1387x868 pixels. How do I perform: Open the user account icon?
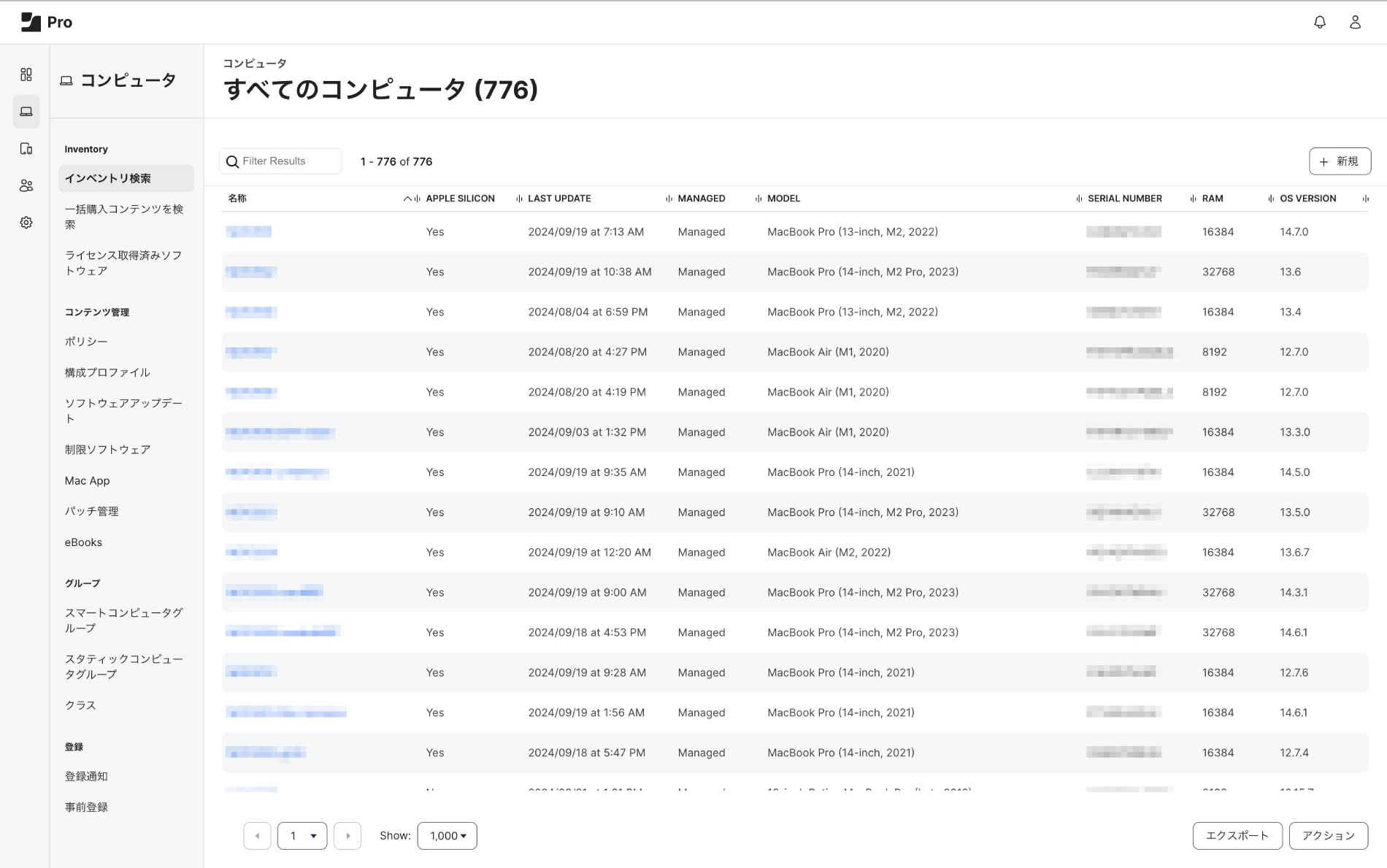click(1355, 22)
